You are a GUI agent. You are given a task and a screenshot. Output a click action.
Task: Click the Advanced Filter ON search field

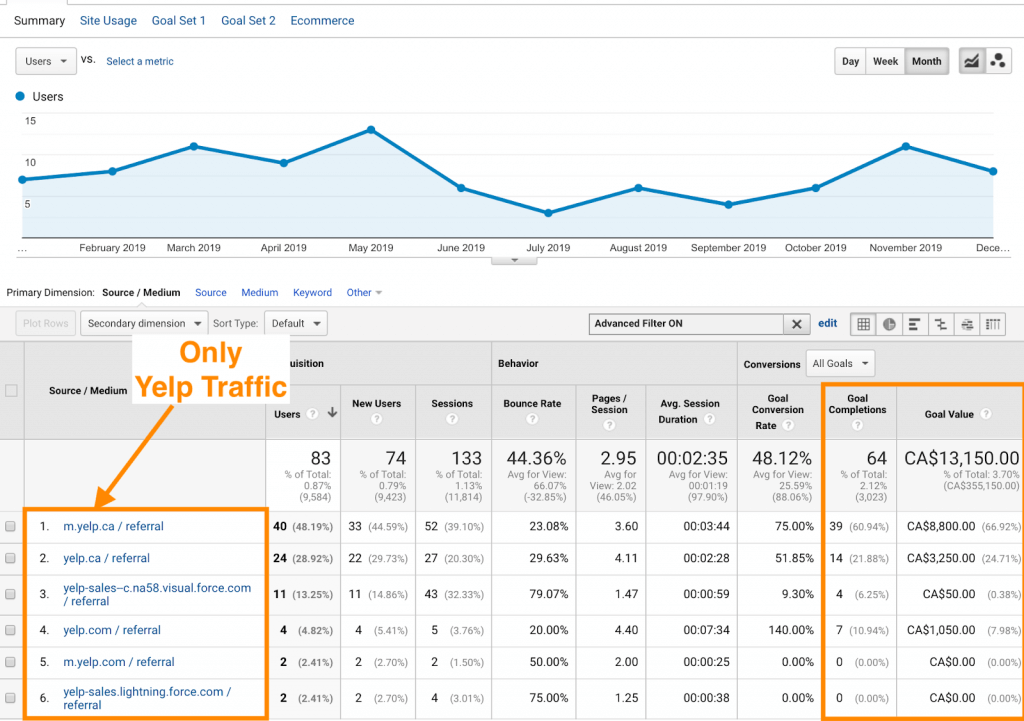[686, 324]
